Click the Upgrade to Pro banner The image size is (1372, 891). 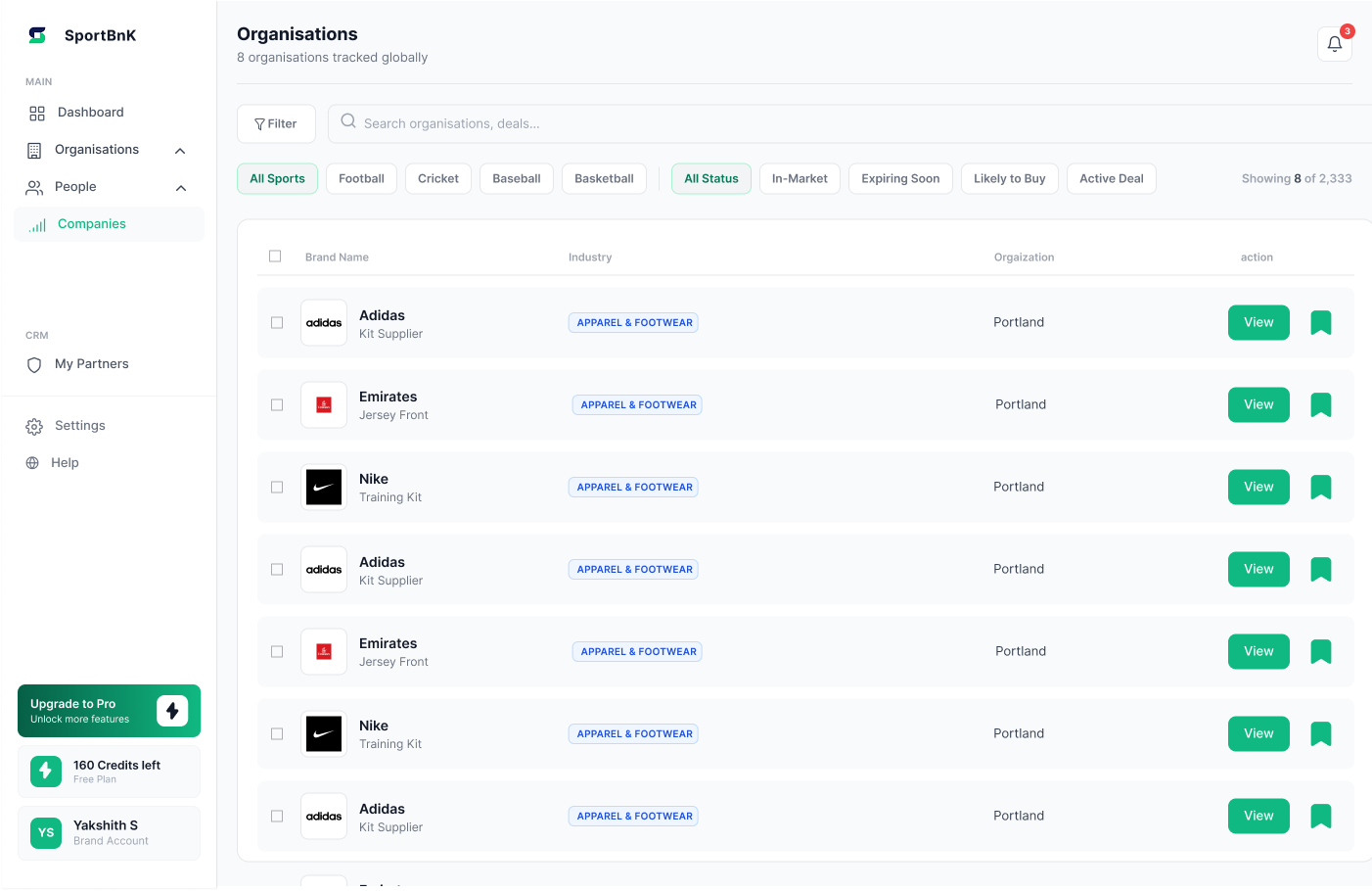click(109, 711)
